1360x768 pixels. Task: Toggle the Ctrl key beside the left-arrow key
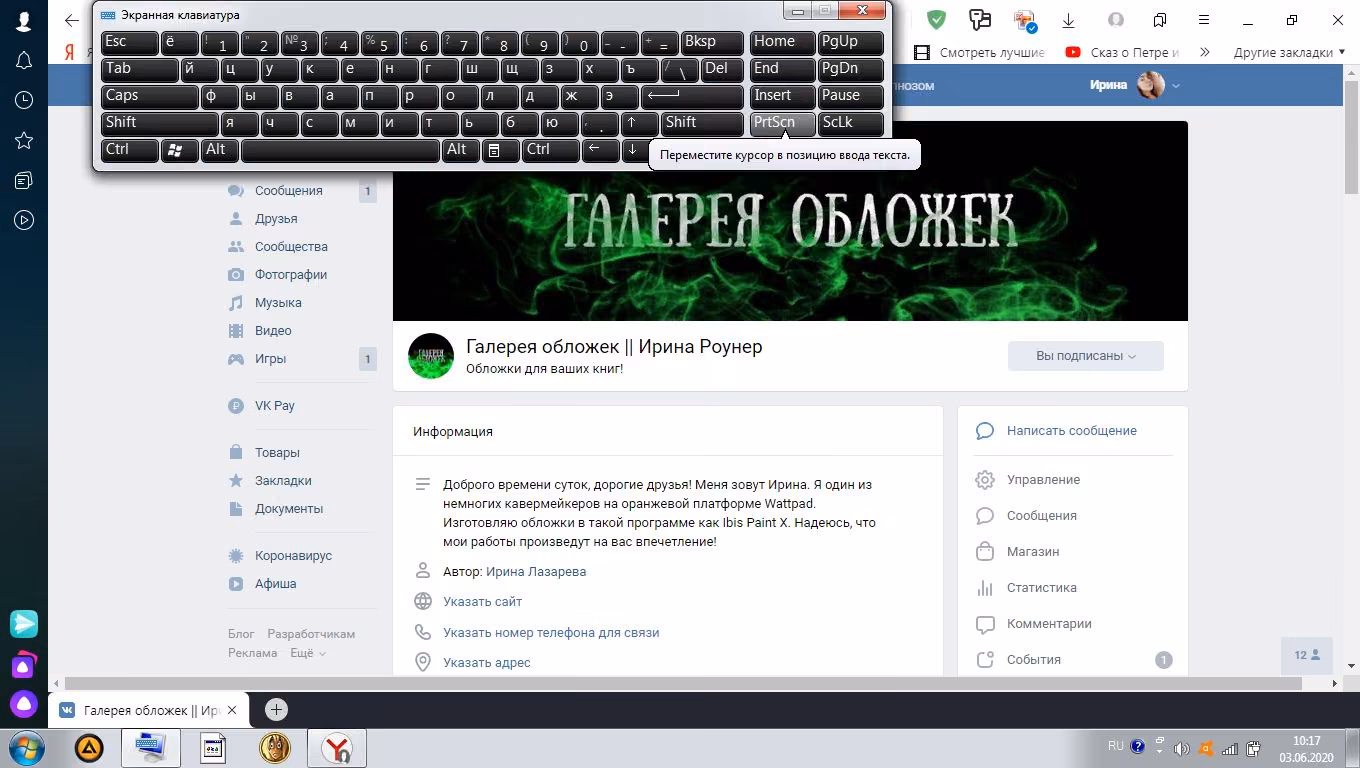click(551, 150)
